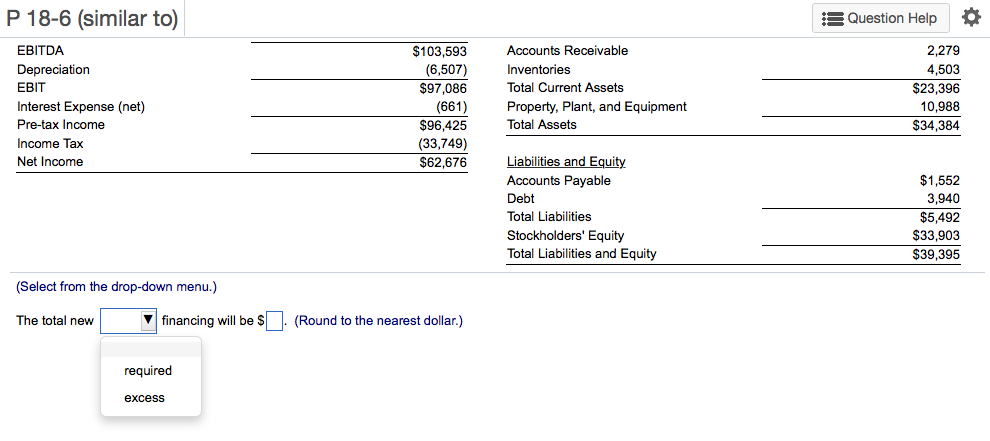Screen dimensions: 990x441
Task: Click 'Interest Expense (net)' label
Action: coord(81,107)
